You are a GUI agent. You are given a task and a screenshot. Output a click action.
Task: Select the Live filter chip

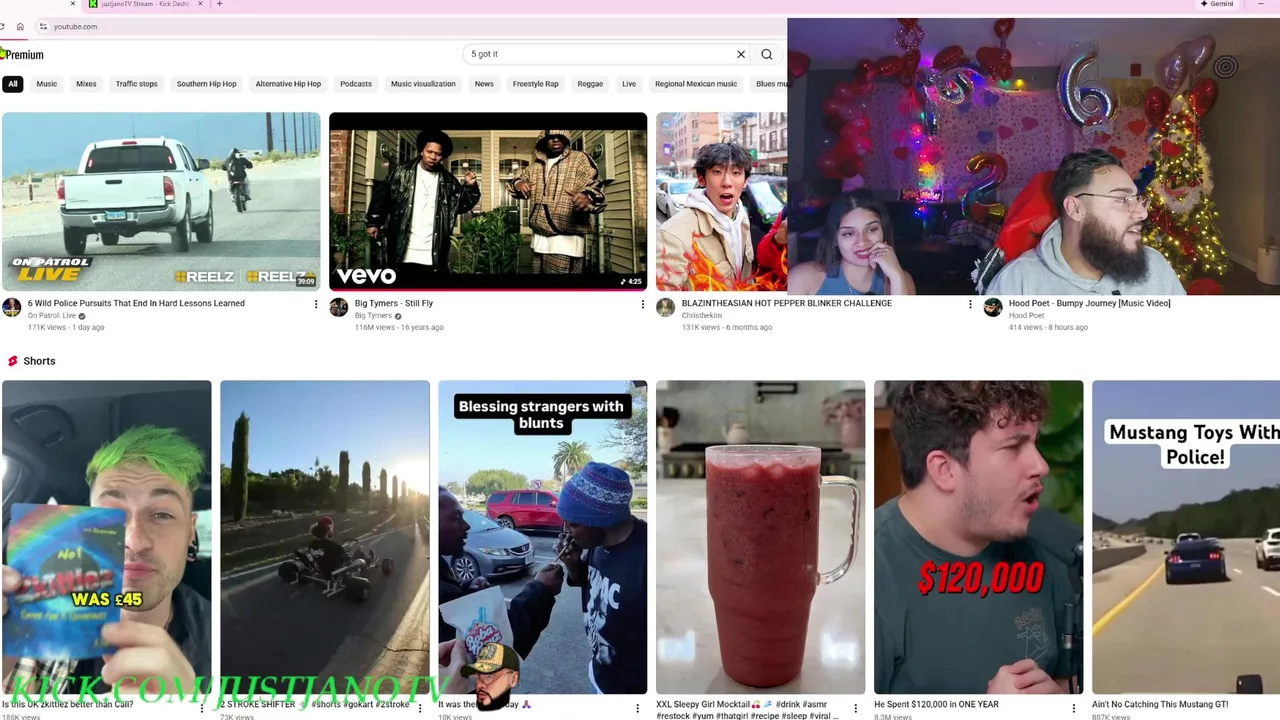(x=629, y=84)
